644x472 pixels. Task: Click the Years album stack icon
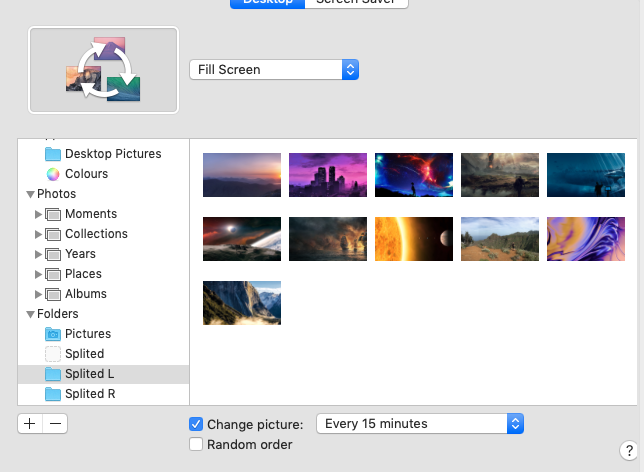53,254
